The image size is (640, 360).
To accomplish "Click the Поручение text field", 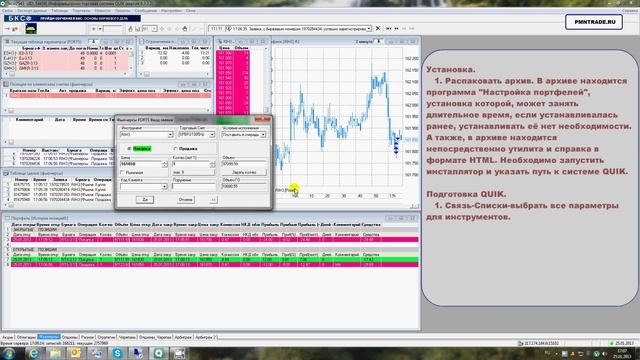I will tap(193, 187).
